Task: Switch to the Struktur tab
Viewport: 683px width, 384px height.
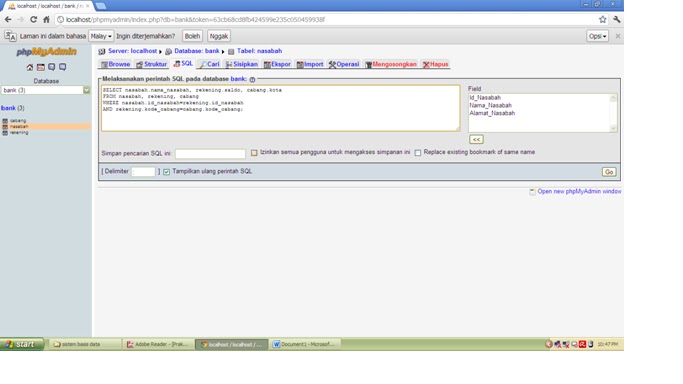Action: pos(151,64)
